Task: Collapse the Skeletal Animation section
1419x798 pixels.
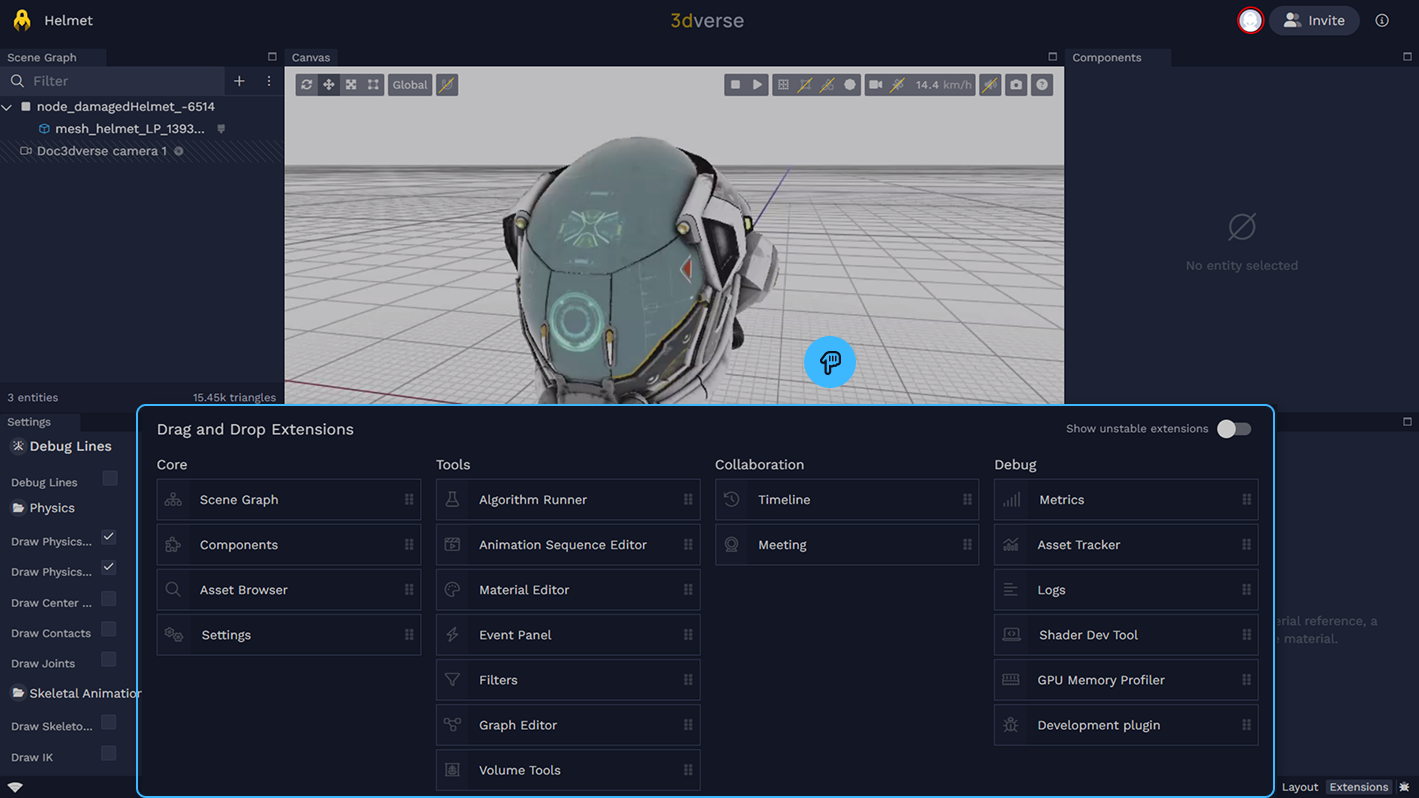Action: click(x=18, y=693)
